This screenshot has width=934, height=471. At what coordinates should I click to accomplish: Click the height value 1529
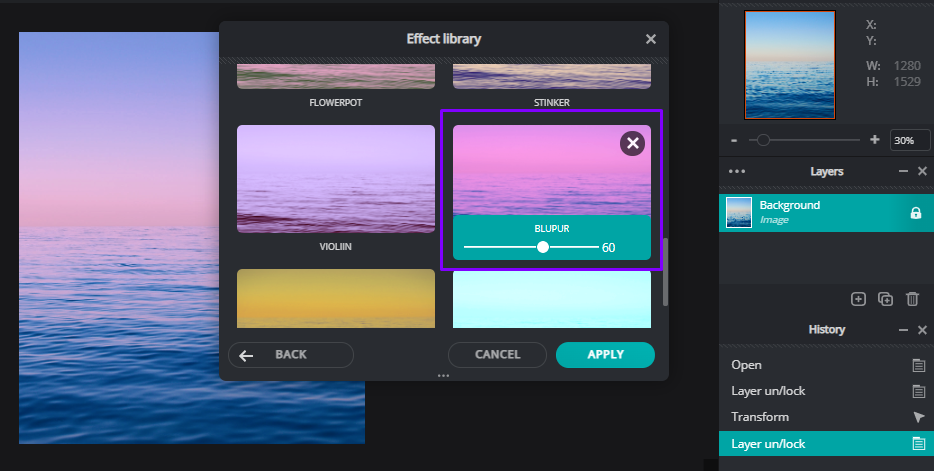click(907, 82)
